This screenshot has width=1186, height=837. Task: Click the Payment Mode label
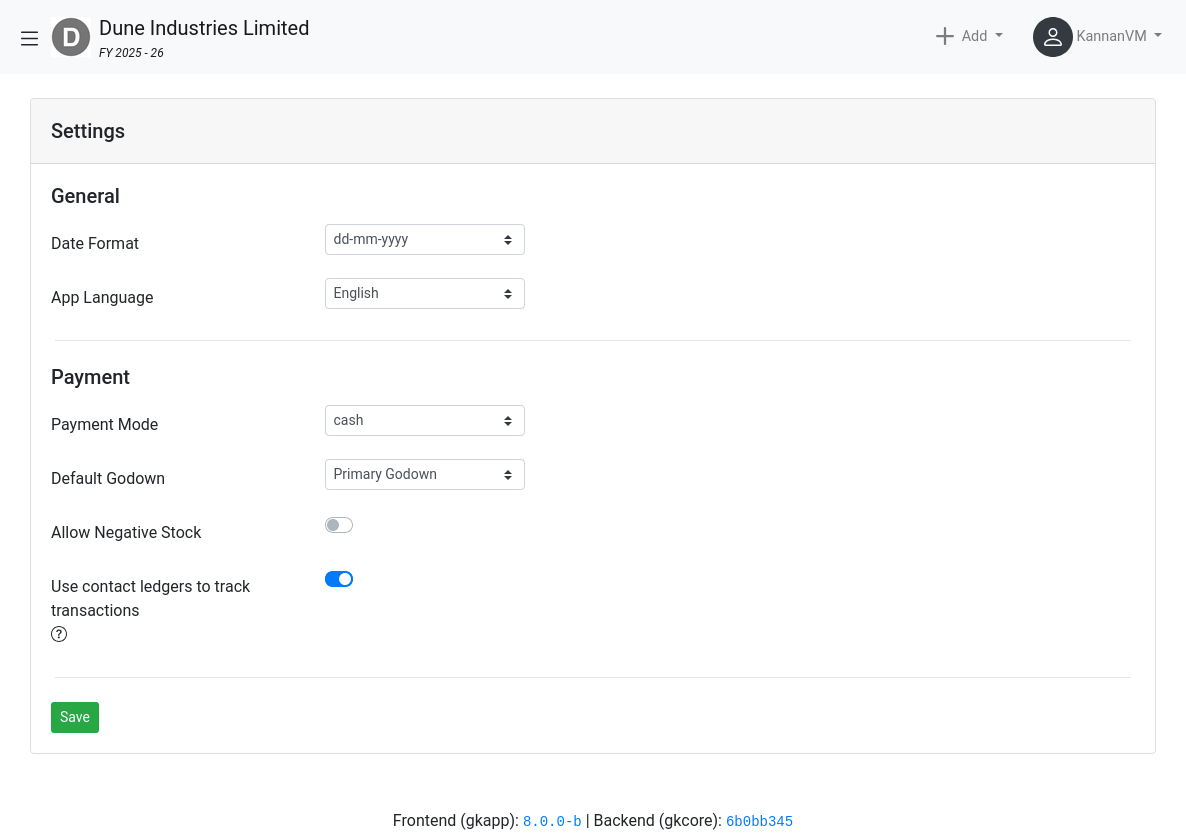click(104, 424)
